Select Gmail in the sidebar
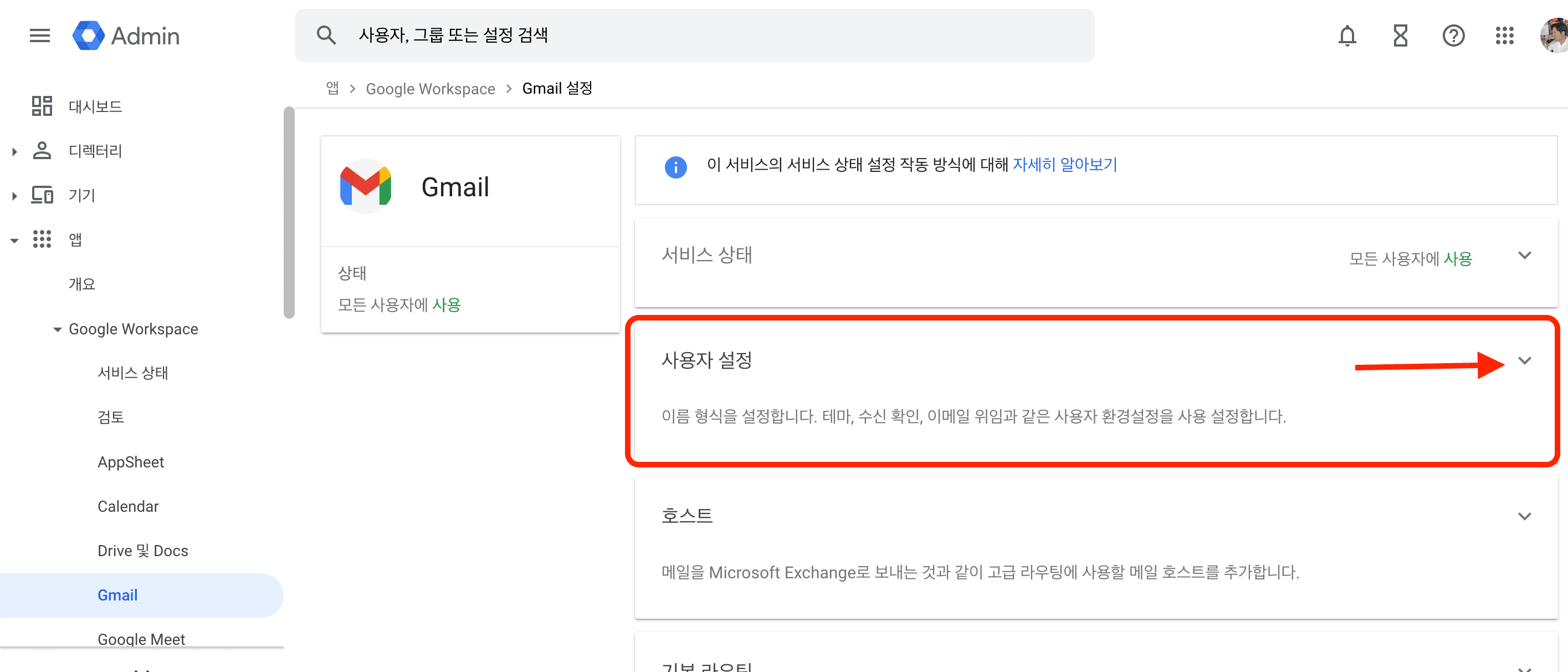This screenshot has height=672, width=1568. click(117, 594)
